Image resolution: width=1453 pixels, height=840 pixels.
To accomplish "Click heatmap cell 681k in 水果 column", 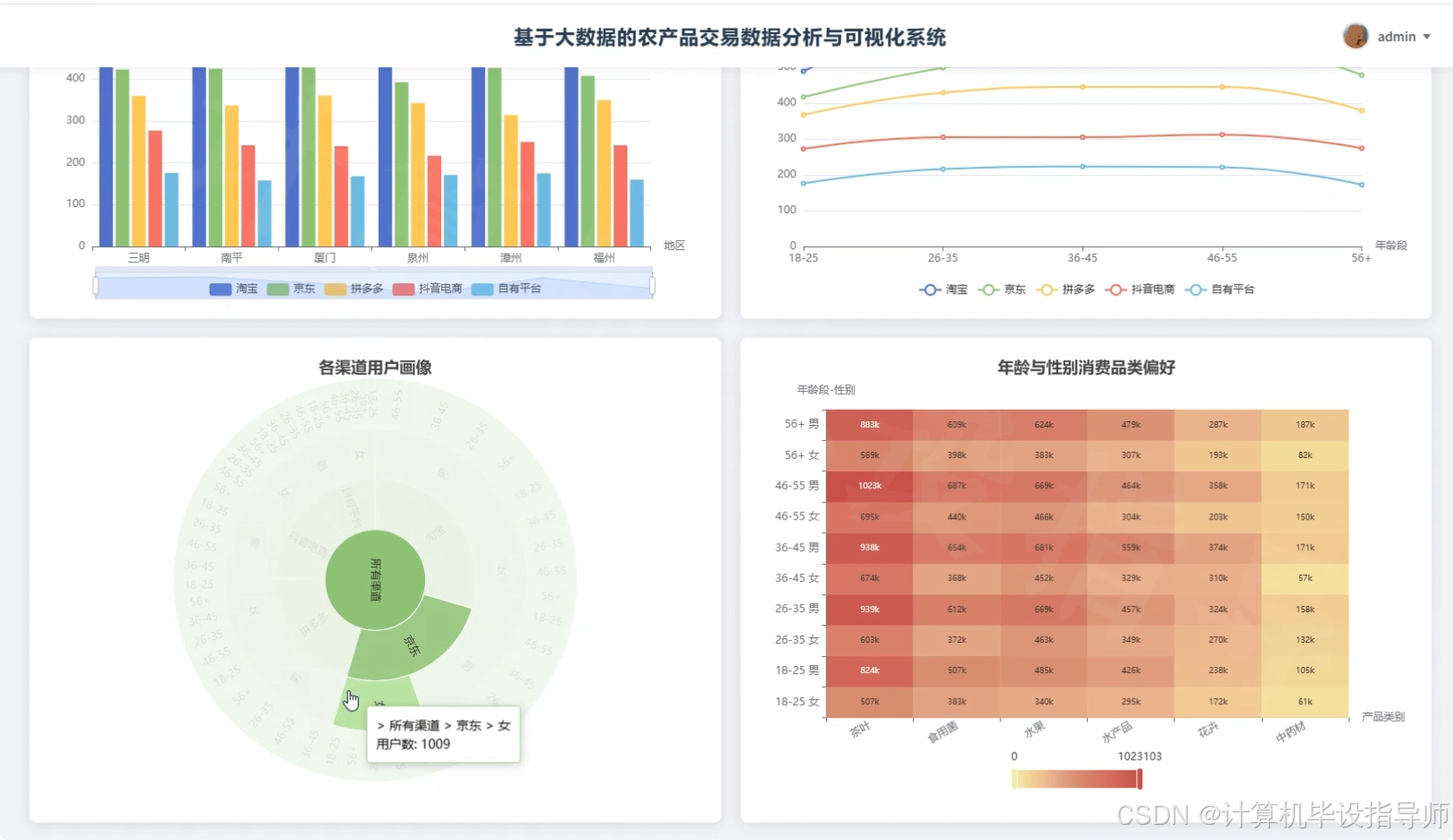I will [1044, 547].
